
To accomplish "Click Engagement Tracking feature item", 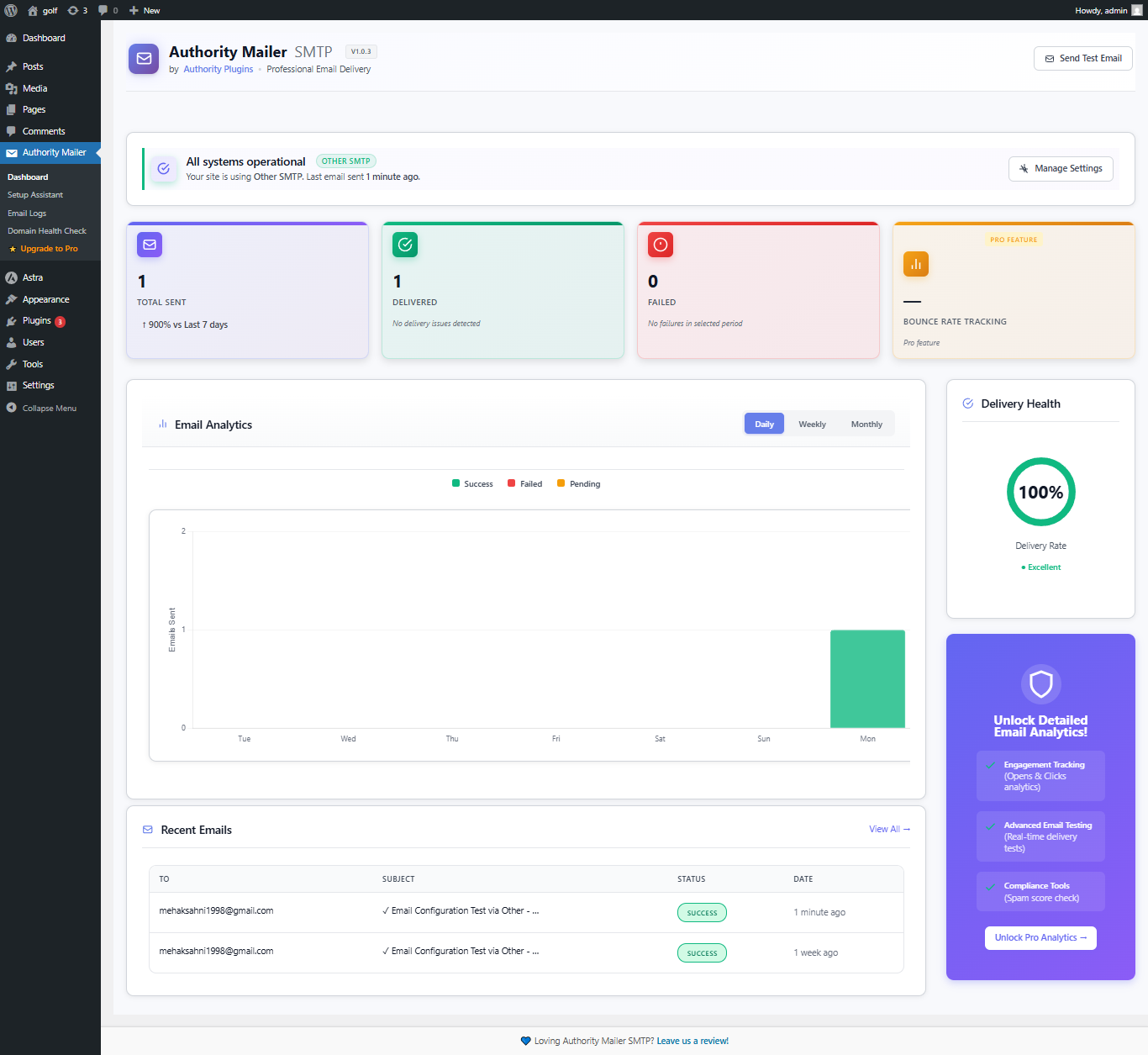I will [x=1040, y=776].
